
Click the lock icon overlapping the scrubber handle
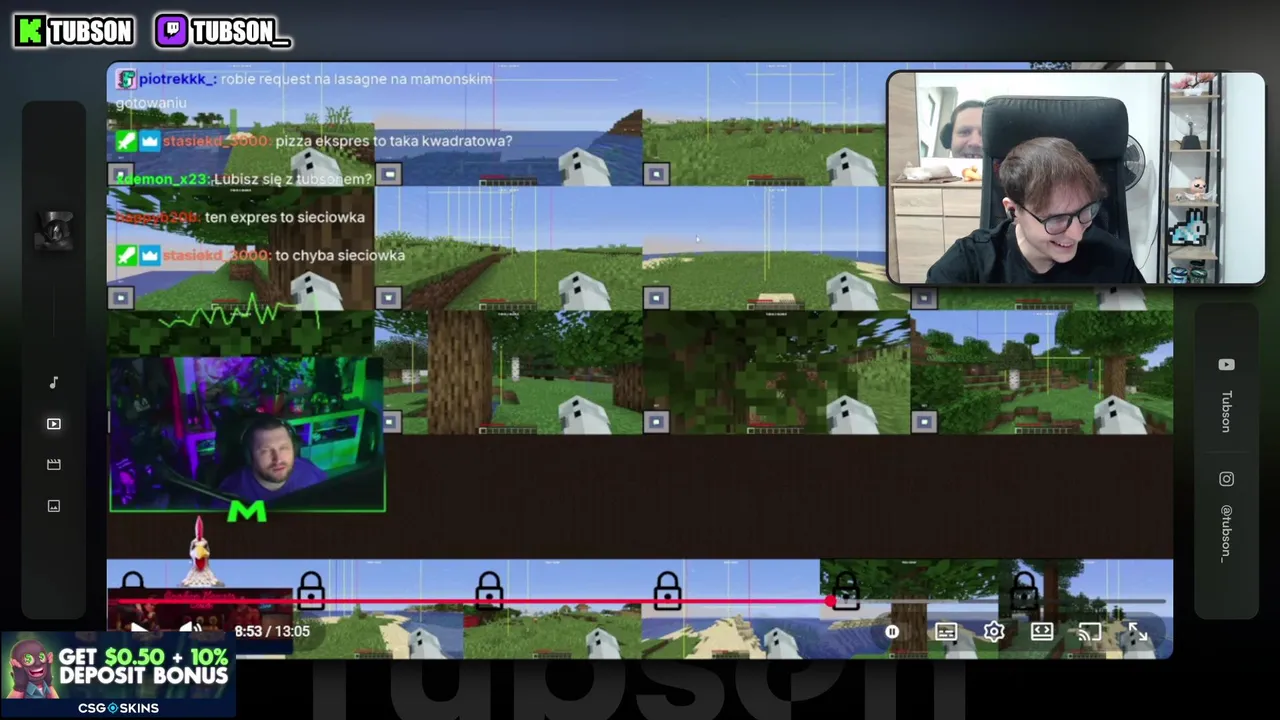click(x=846, y=590)
